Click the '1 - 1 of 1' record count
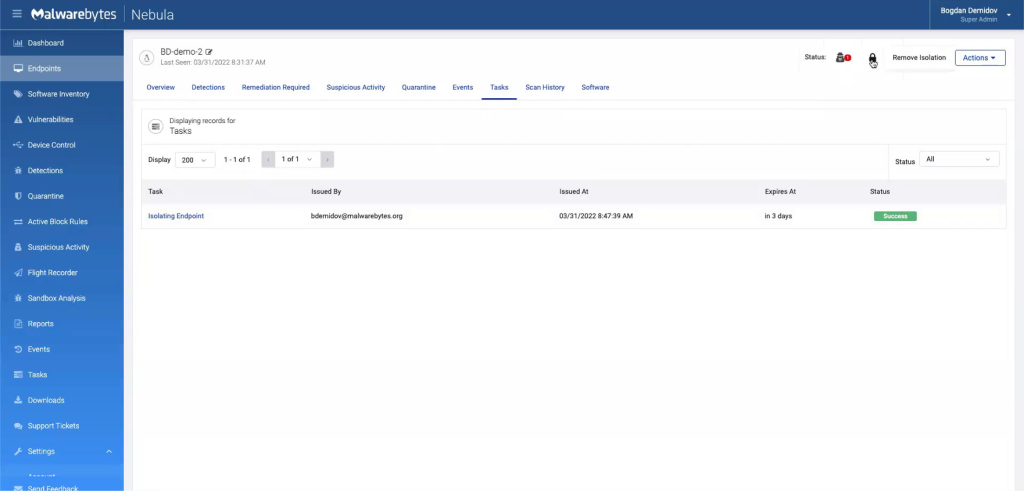 tap(237, 159)
